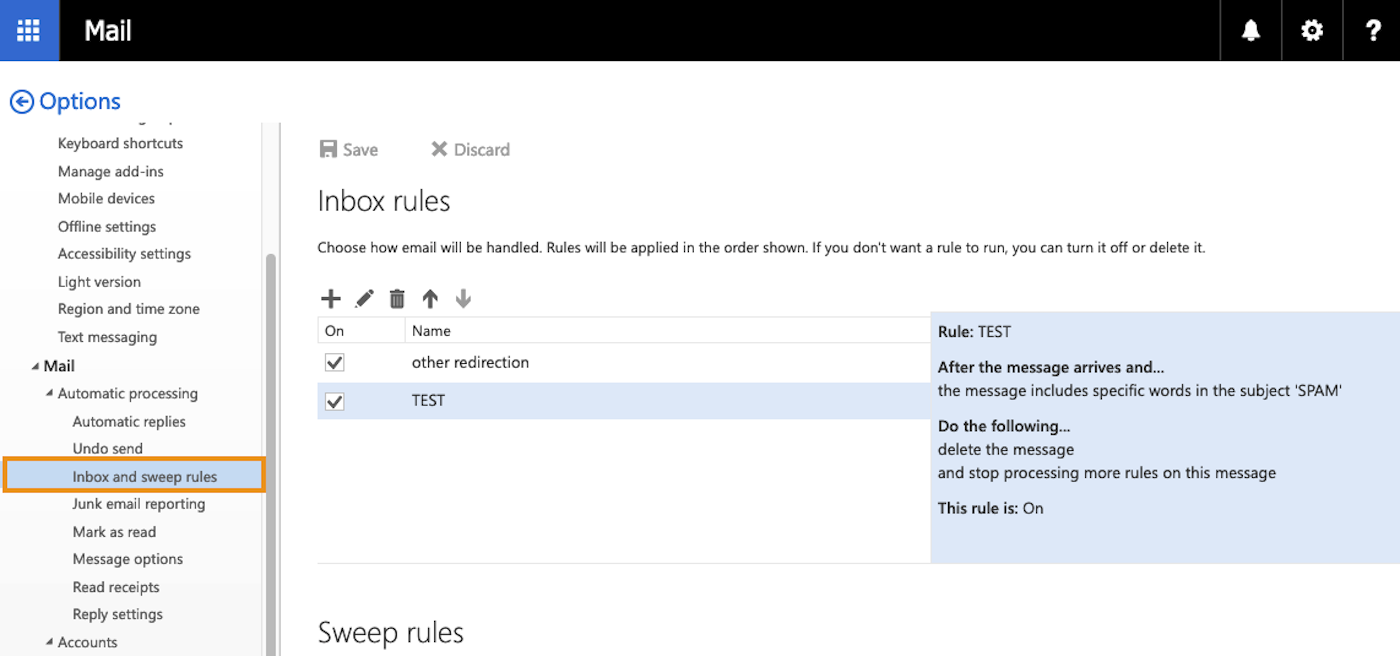Collapse the Automatic processing group
Screen dimensions: 1400x656
click(x=50, y=394)
